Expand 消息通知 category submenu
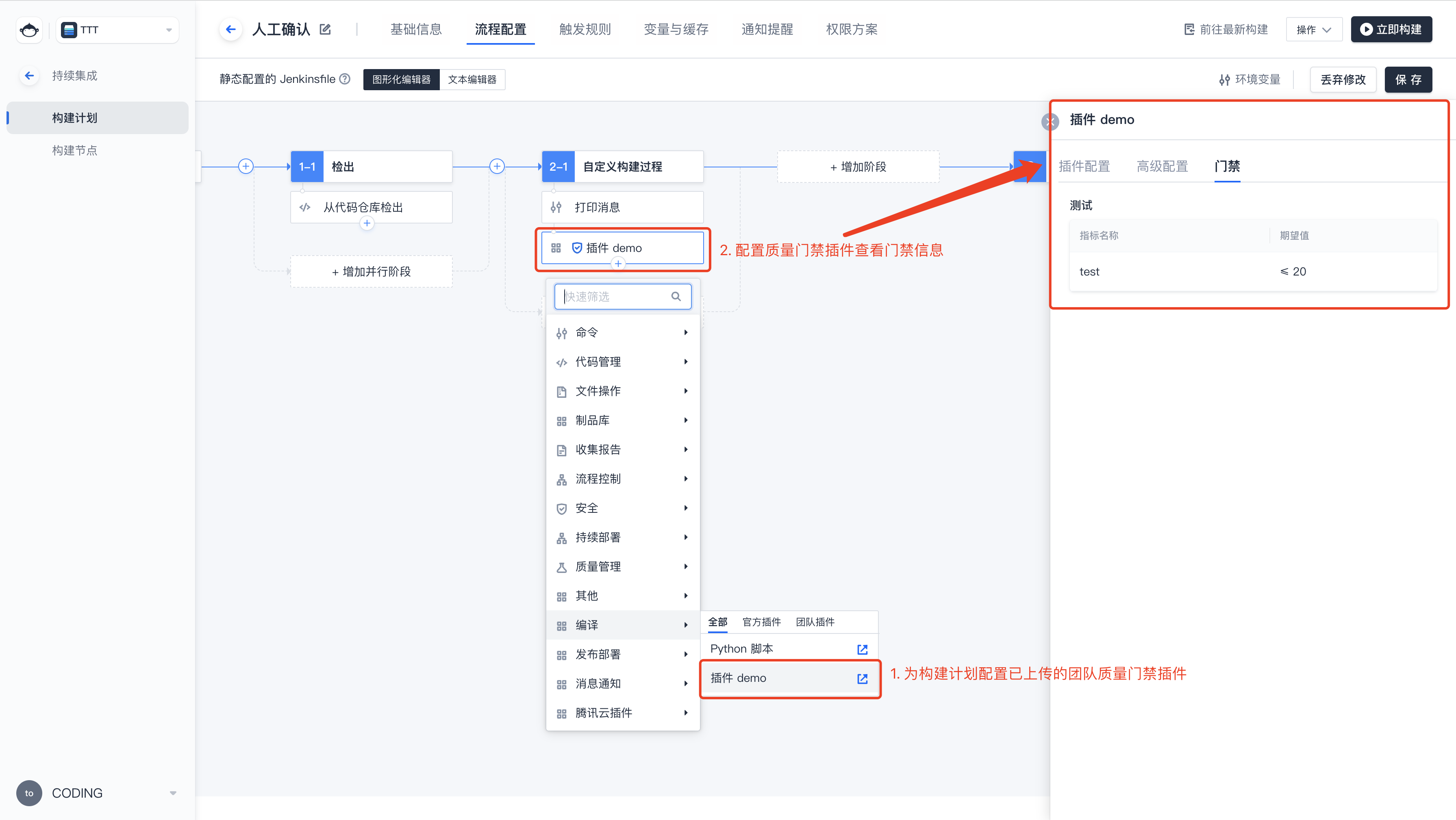The width and height of the screenshot is (1456, 820). 622,684
